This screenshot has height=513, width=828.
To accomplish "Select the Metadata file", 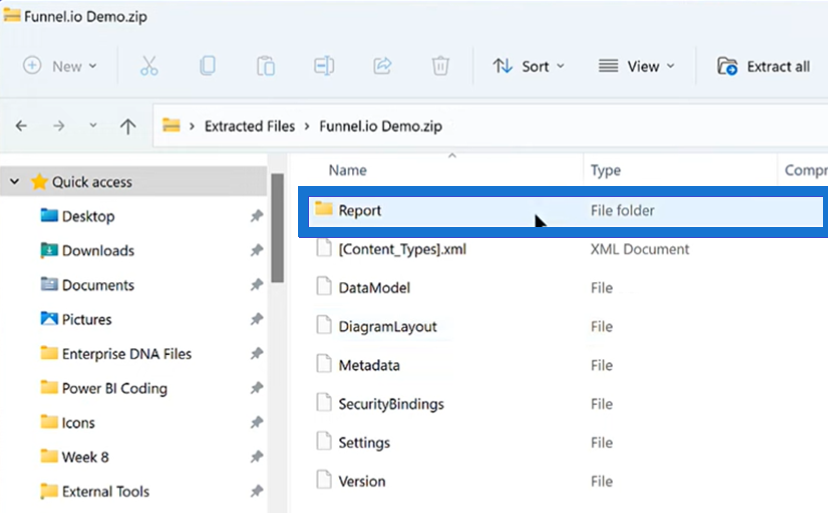I will tap(369, 365).
